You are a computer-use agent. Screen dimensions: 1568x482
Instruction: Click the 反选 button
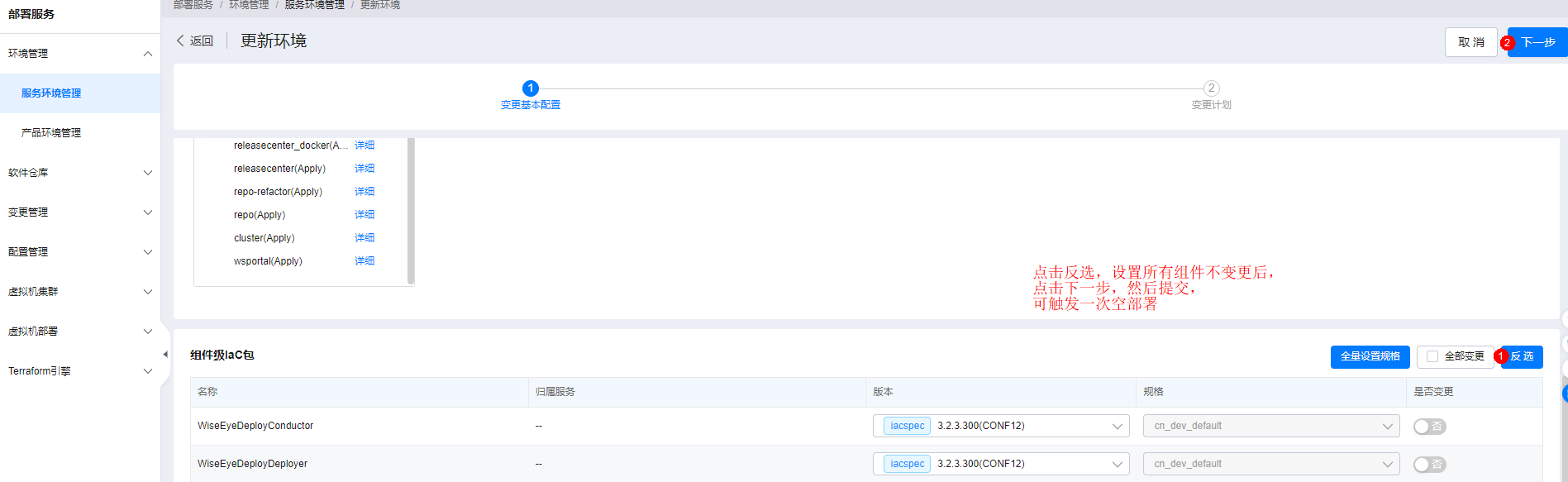point(1523,356)
